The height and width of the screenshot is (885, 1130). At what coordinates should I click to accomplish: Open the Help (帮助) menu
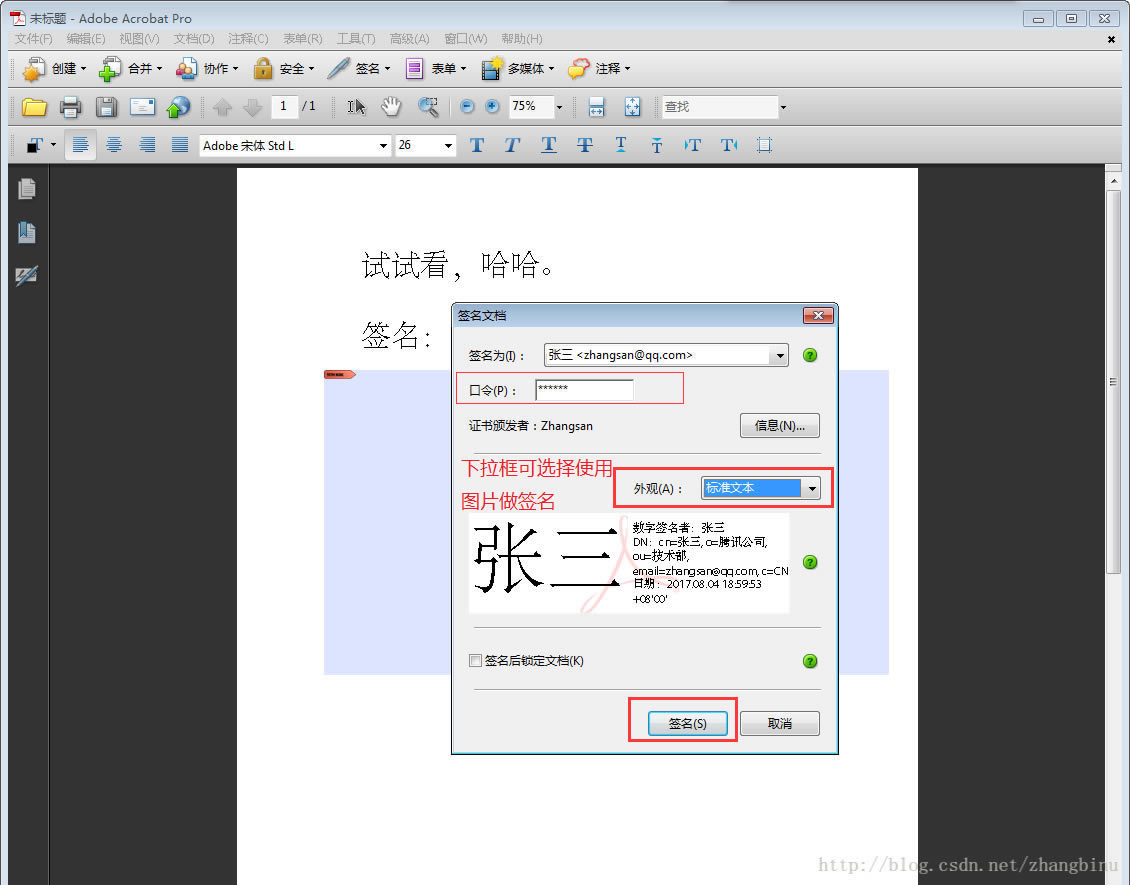522,39
